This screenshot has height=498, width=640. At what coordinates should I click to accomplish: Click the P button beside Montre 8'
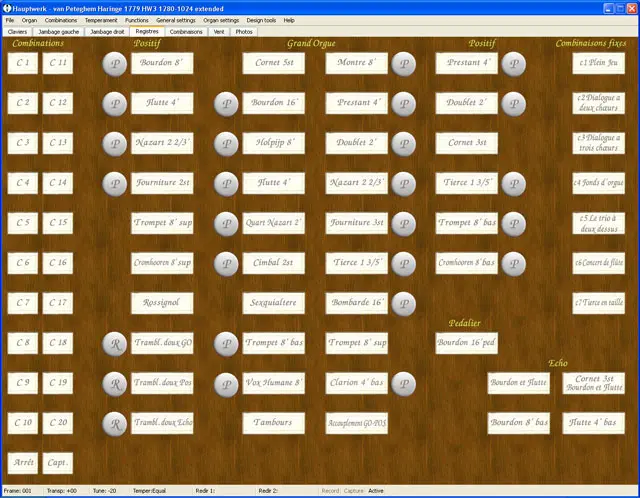click(403, 64)
